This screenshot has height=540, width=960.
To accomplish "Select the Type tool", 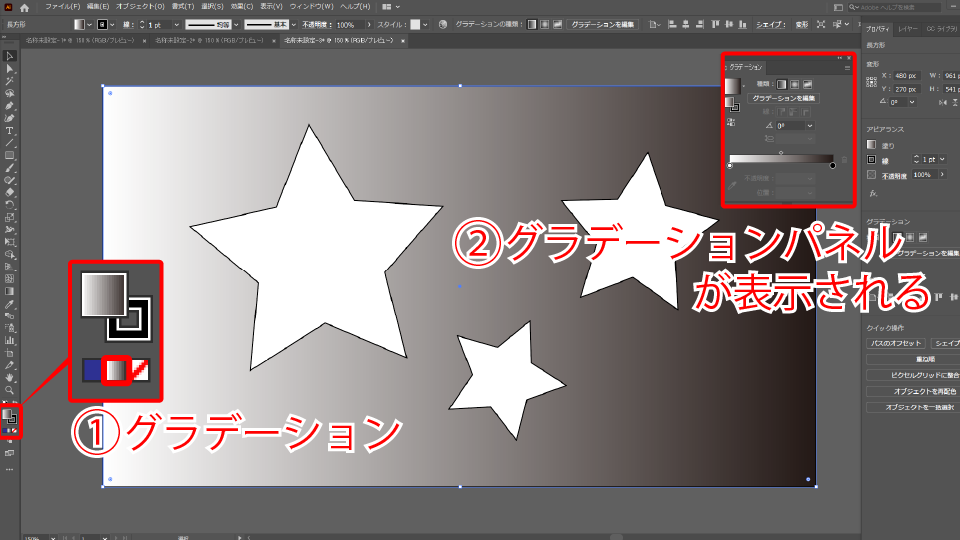I will (9, 130).
